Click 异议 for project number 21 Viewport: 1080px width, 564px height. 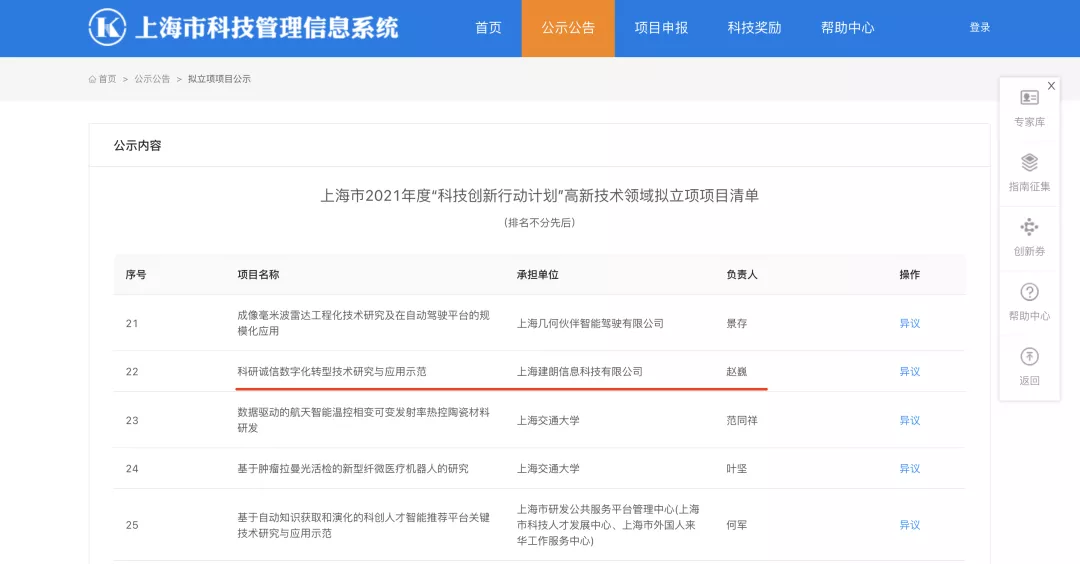pyautogui.click(x=909, y=323)
